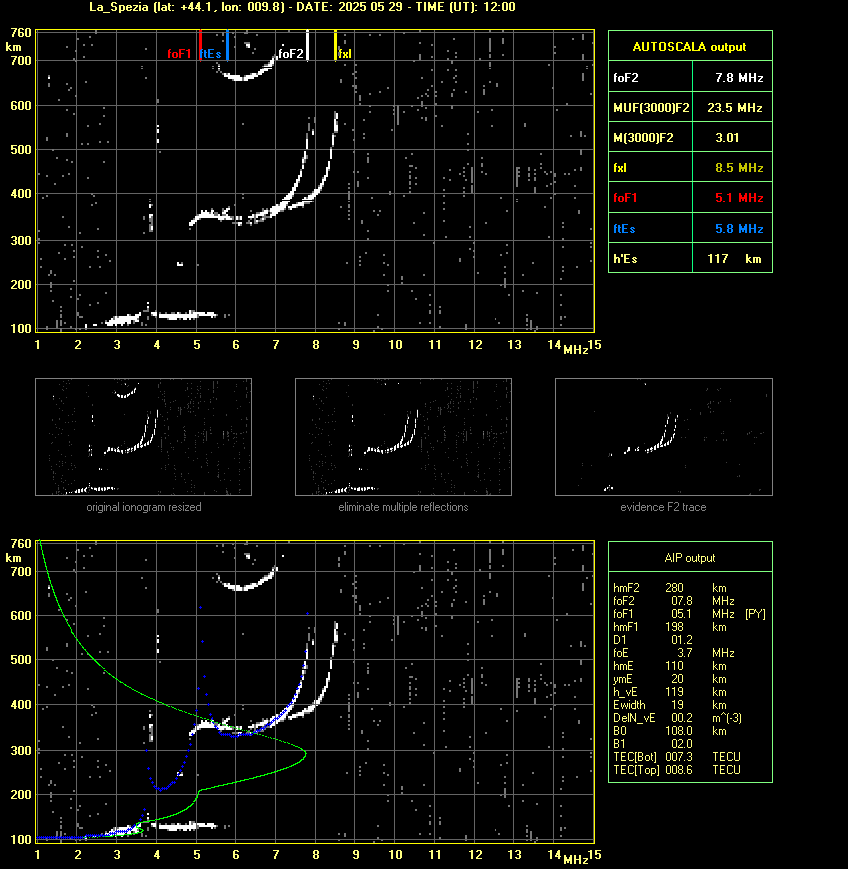The width and height of the screenshot is (848, 869).
Task: Click the h'Es 117 km value
Action: (734, 259)
